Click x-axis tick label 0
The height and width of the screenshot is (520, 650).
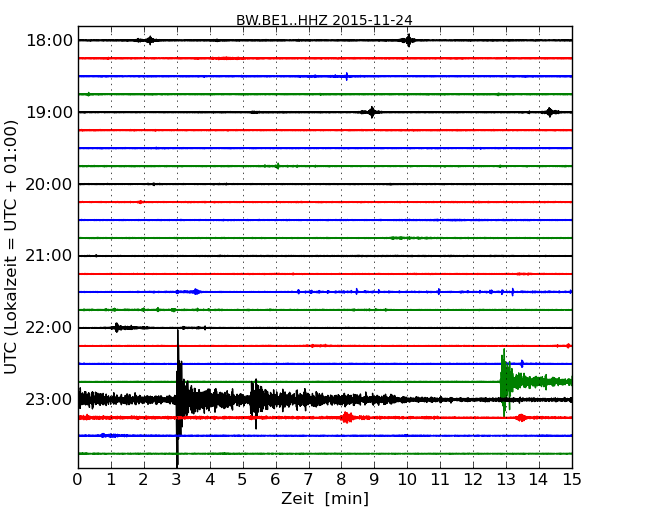click(x=78, y=480)
